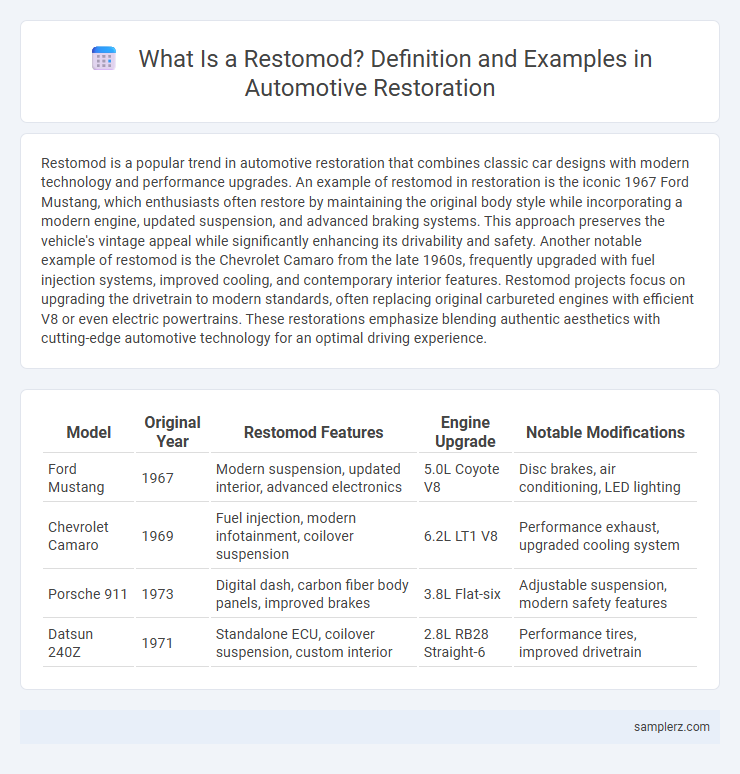Select the Model column header
This screenshot has height=774, width=740.
click(x=88, y=432)
